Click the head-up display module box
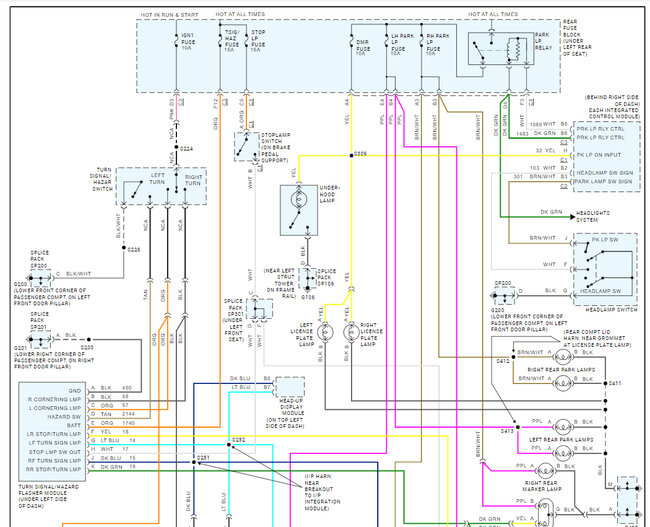Image resolution: width=650 pixels, height=527 pixels. coord(290,387)
